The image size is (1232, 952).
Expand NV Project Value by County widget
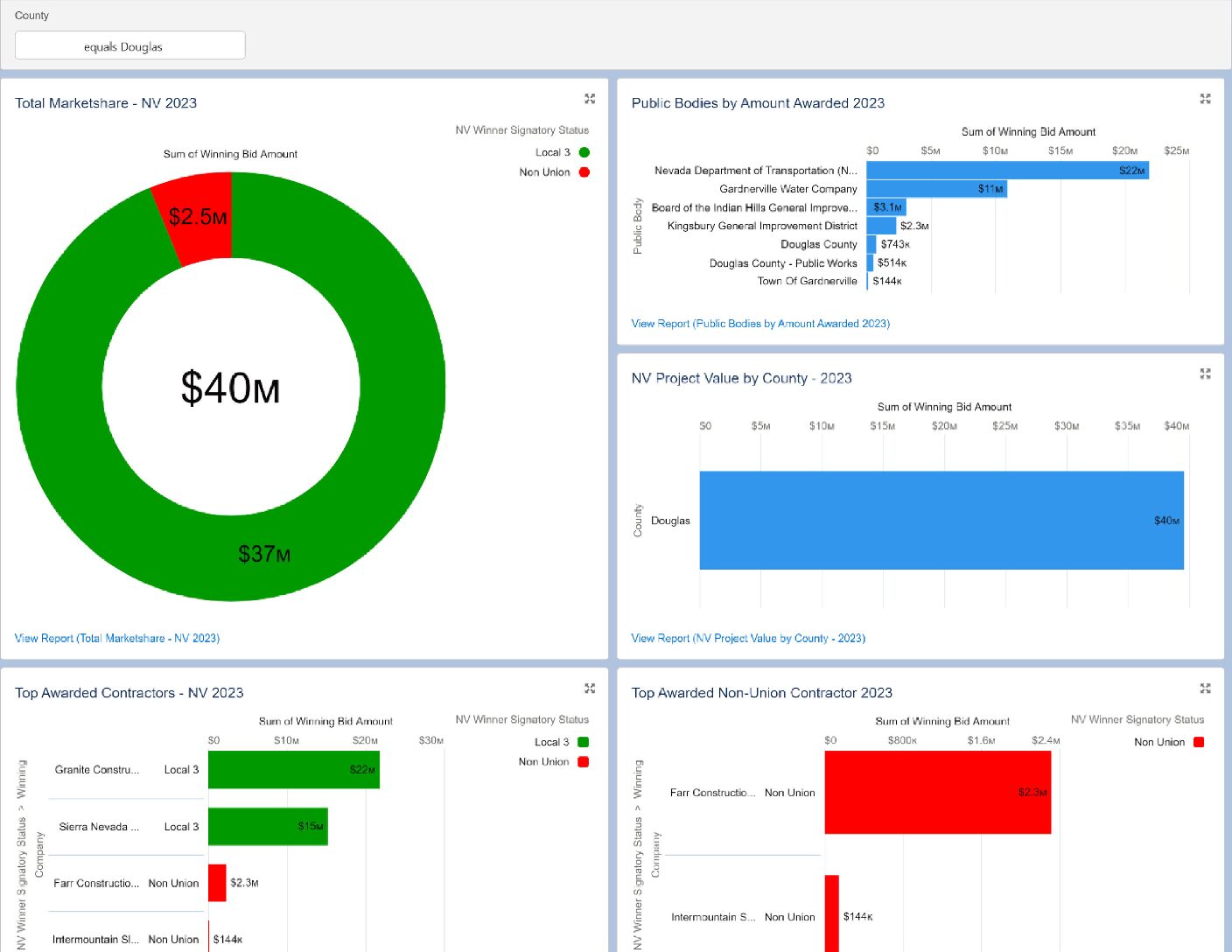click(1205, 374)
